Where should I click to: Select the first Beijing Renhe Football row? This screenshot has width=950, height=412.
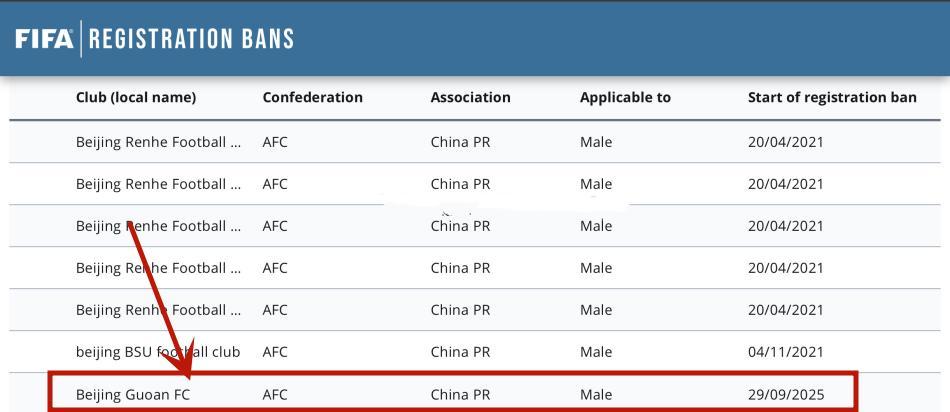pyautogui.click(x=158, y=142)
